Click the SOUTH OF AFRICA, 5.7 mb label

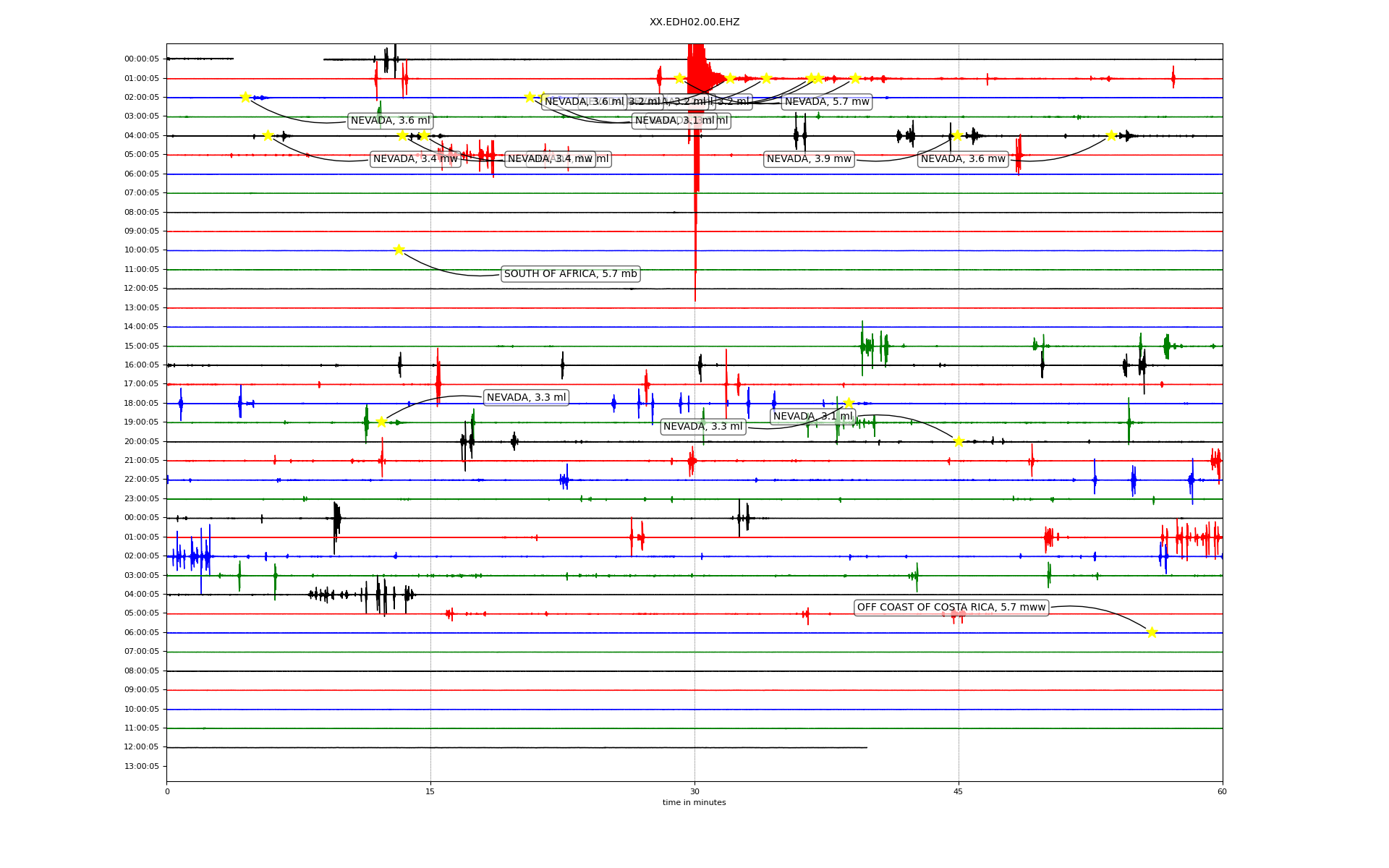(570, 274)
